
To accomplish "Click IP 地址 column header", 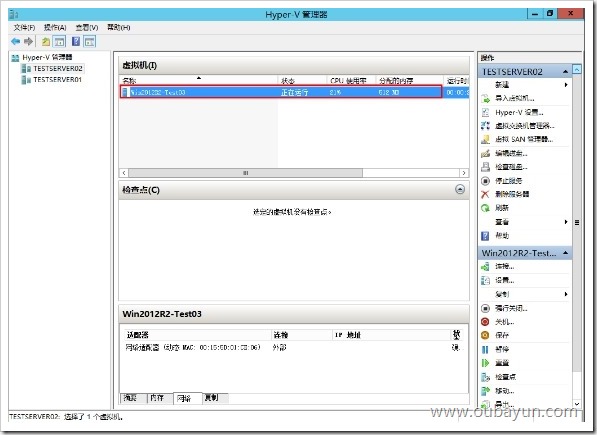I will [x=391, y=335].
